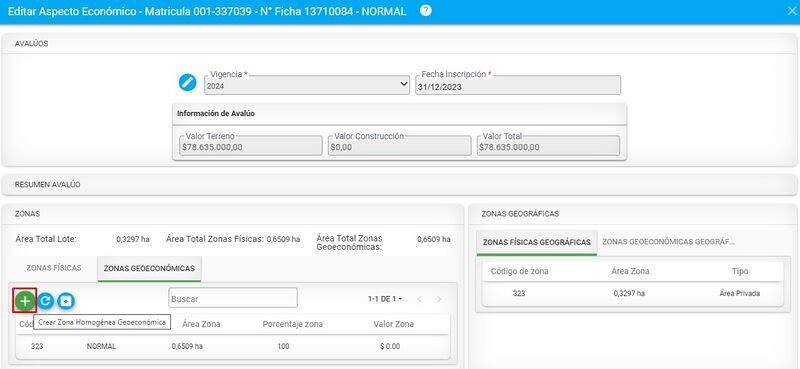Go to next page arrow in zones
The width and height of the screenshot is (800, 369).
tap(438, 299)
